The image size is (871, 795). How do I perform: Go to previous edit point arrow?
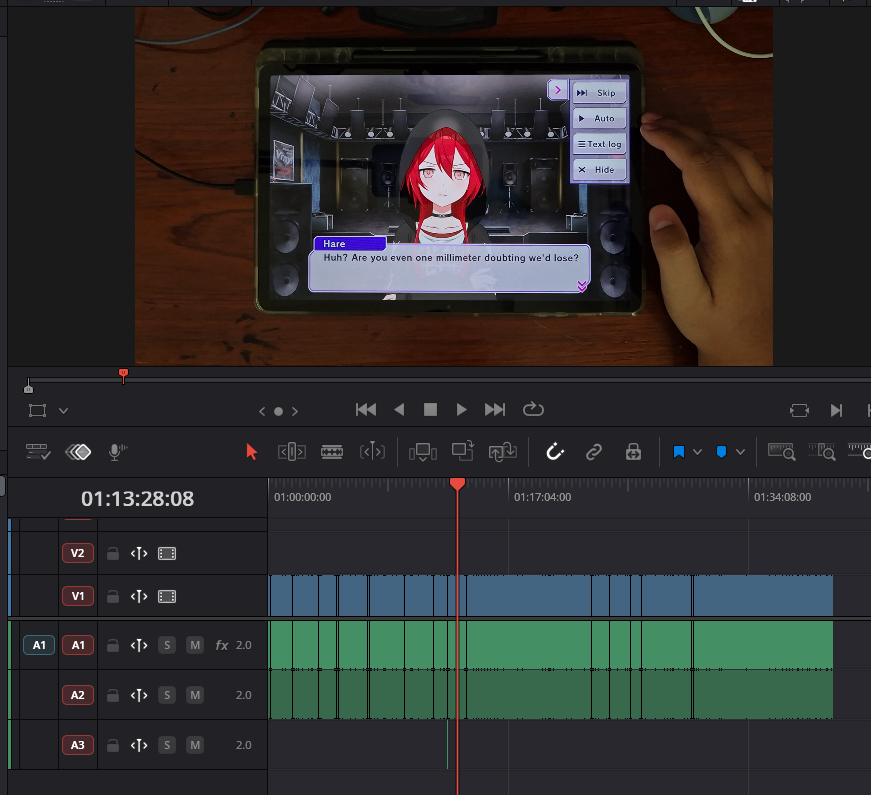[x=262, y=412]
